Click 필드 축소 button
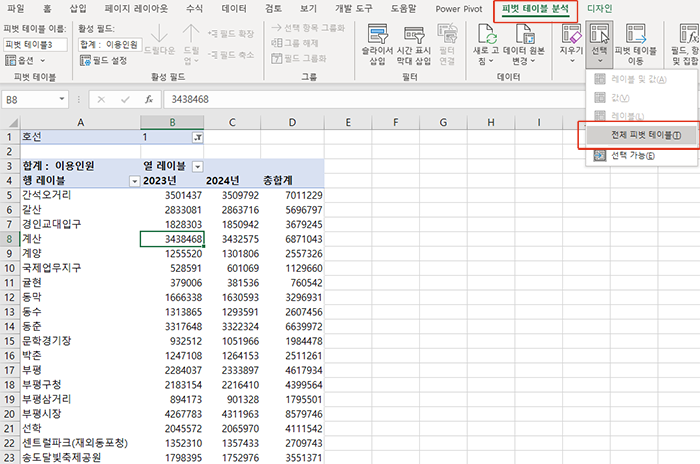Viewport: 700px width, 464px height. click(231, 55)
